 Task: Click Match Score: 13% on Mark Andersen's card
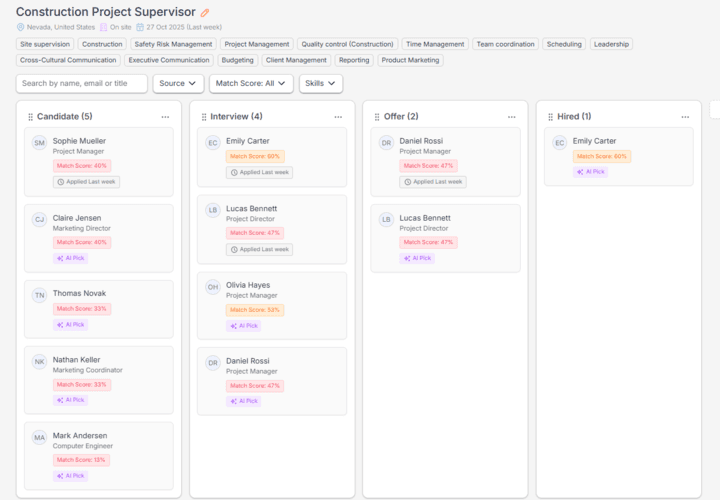81,460
